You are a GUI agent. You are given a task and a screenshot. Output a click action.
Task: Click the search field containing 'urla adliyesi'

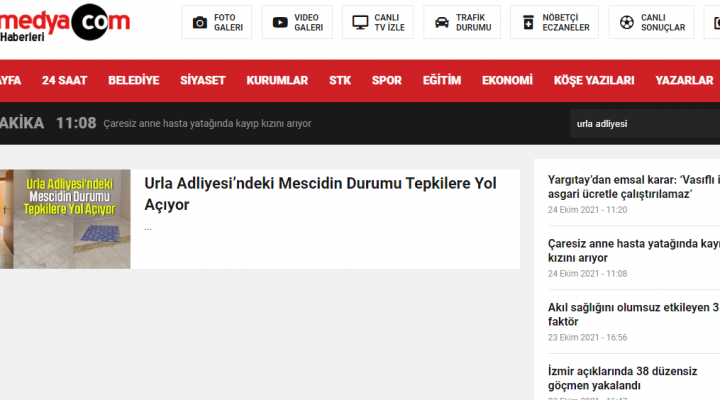click(640, 124)
